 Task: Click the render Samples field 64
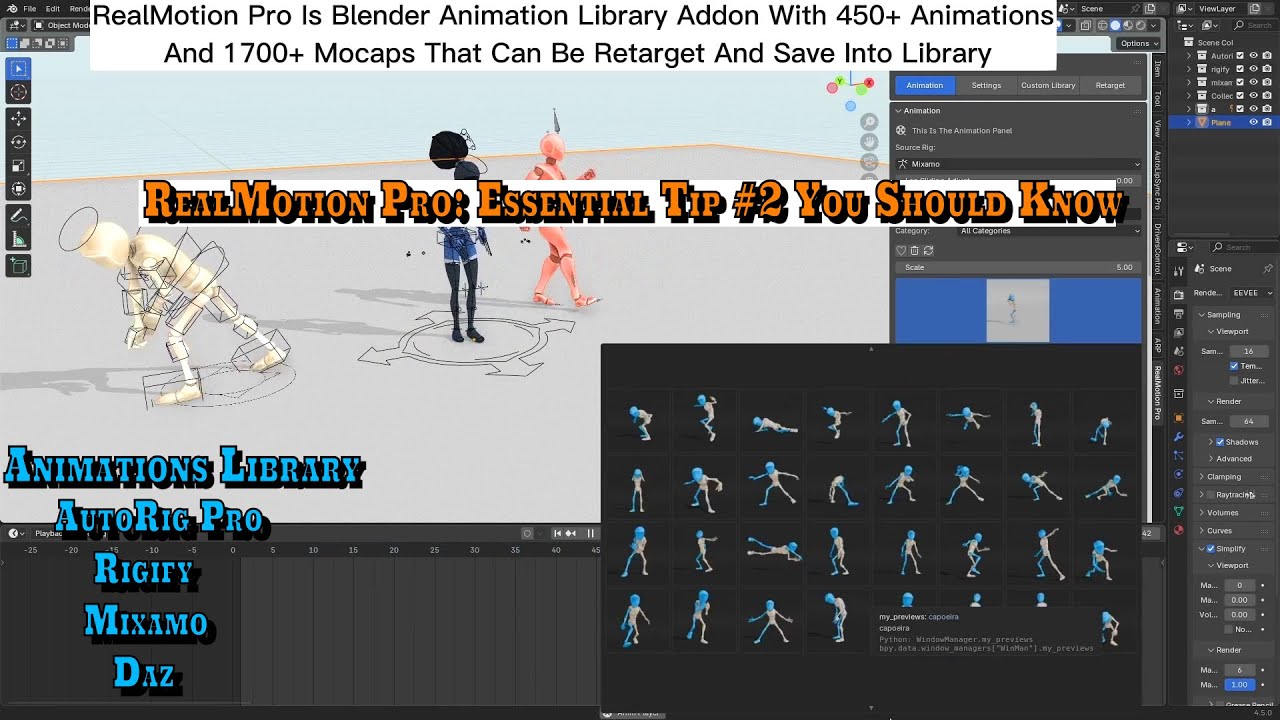click(x=1248, y=421)
